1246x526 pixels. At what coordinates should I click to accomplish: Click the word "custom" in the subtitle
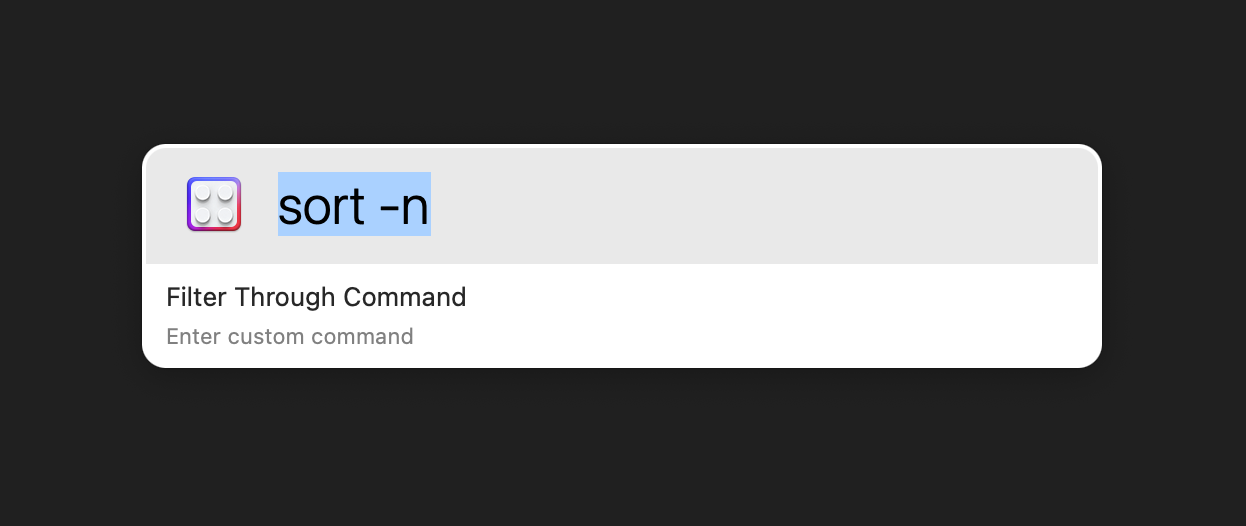(265, 336)
